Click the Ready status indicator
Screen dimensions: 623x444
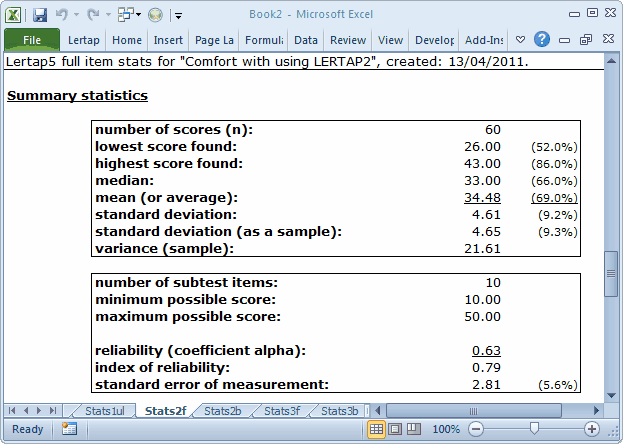[x=27, y=429]
